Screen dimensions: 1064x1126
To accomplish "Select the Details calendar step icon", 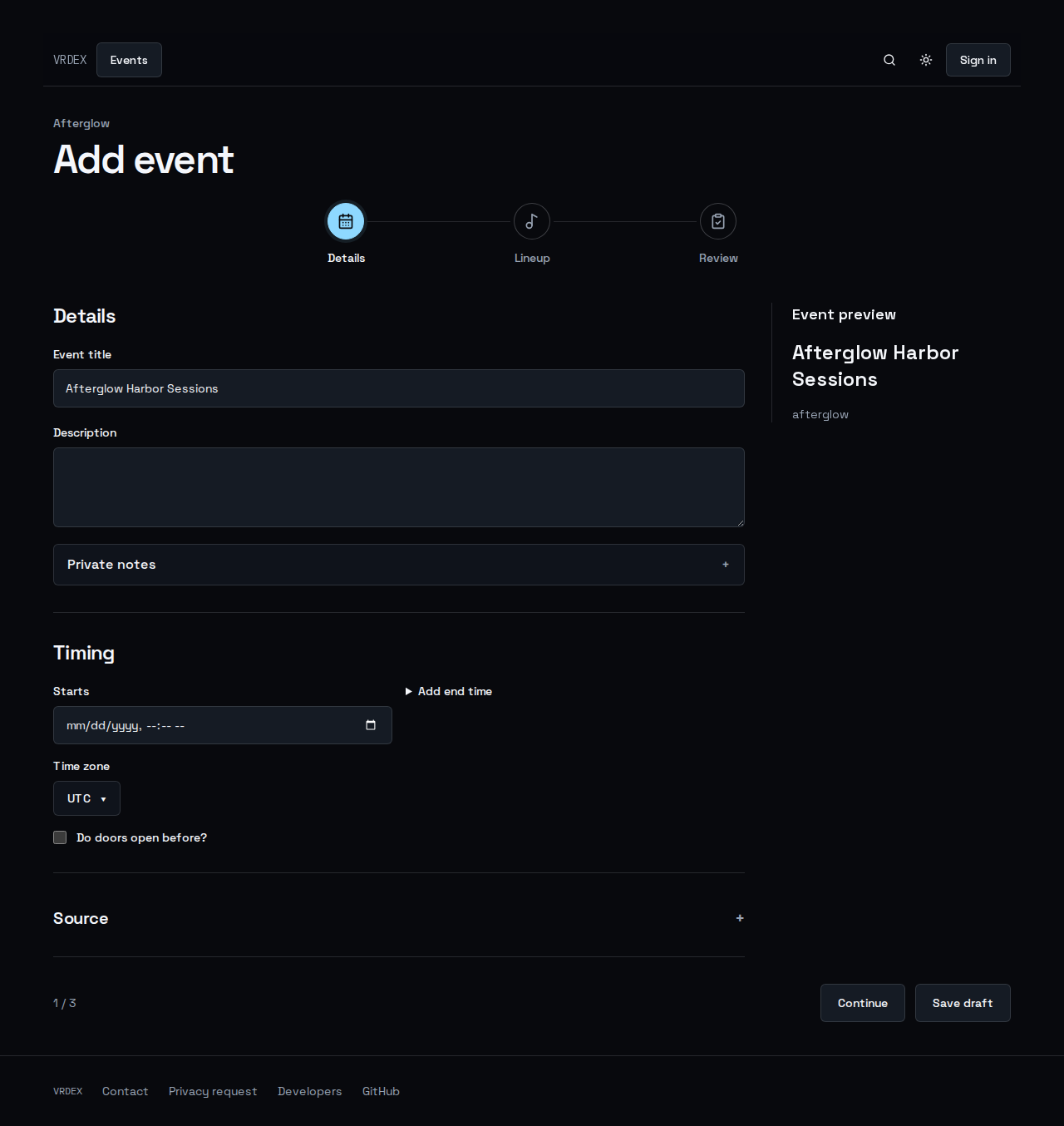I will click(346, 221).
